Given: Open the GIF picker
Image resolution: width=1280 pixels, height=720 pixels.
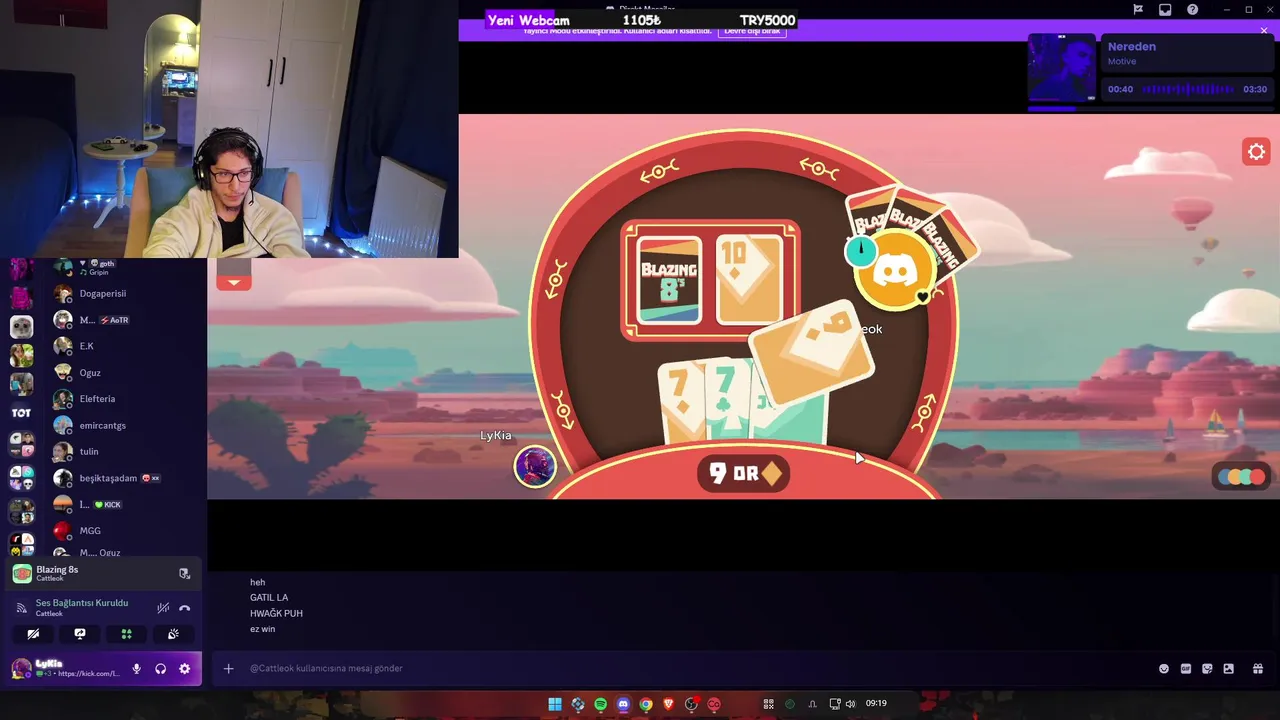Looking at the screenshot, I should tap(1186, 669).
